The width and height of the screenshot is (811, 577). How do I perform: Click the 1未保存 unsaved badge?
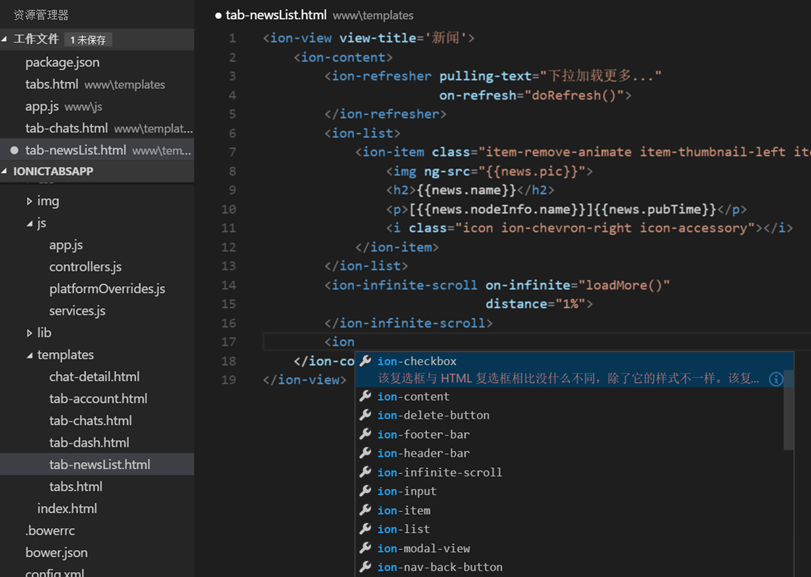(88, 40)
